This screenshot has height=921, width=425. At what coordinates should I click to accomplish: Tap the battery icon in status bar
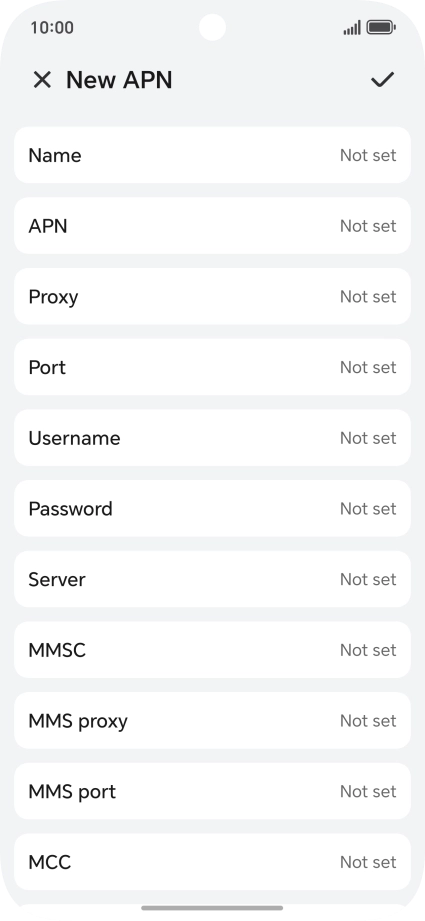pos(381,27)
